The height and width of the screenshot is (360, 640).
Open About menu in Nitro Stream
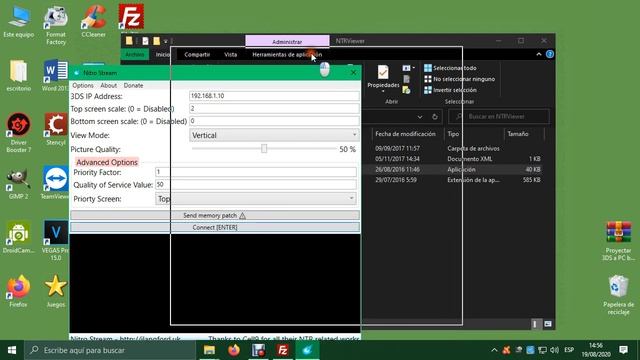click(x=109, y=85)
